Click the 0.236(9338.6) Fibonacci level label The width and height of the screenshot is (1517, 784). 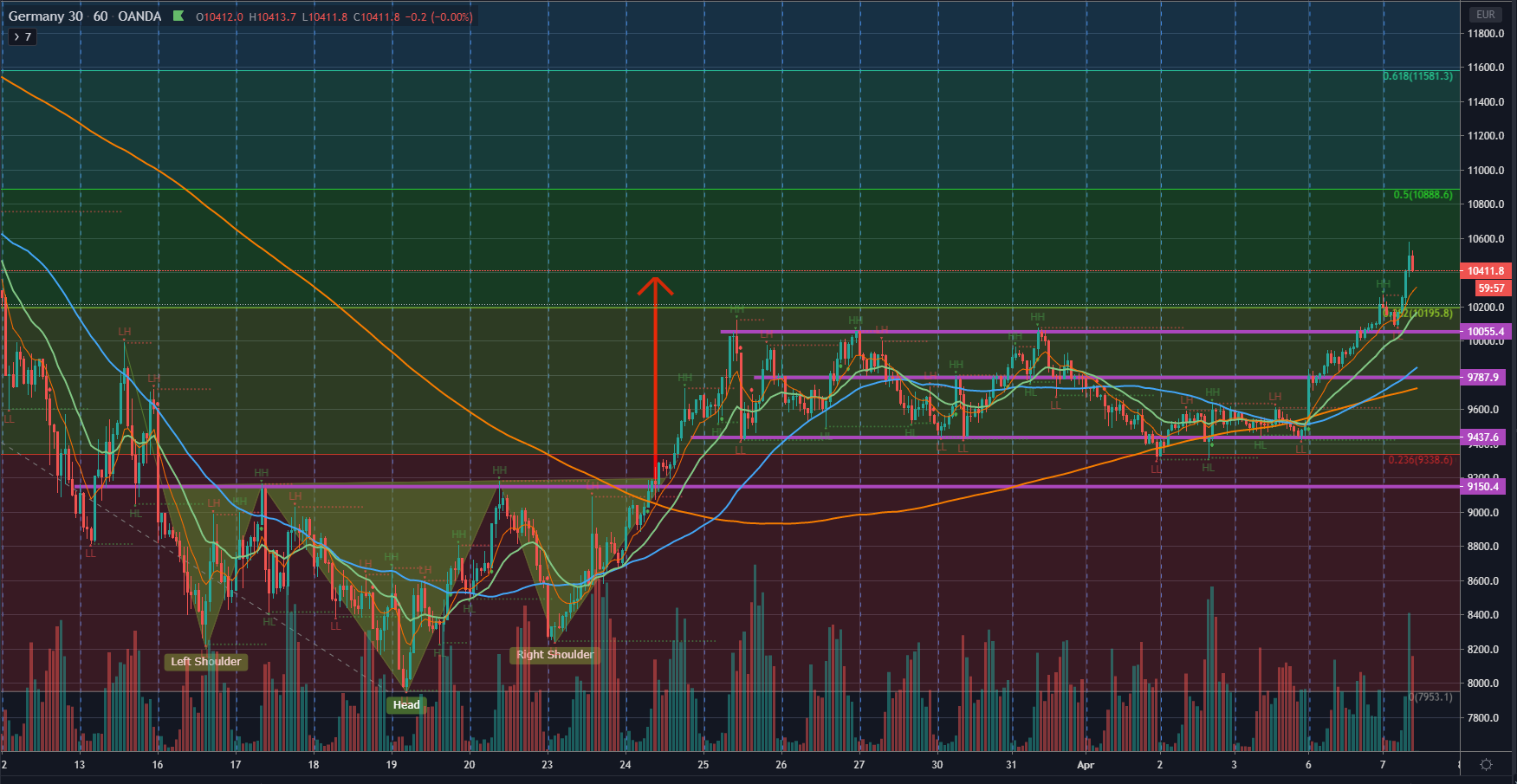[x=1420, y=460]
